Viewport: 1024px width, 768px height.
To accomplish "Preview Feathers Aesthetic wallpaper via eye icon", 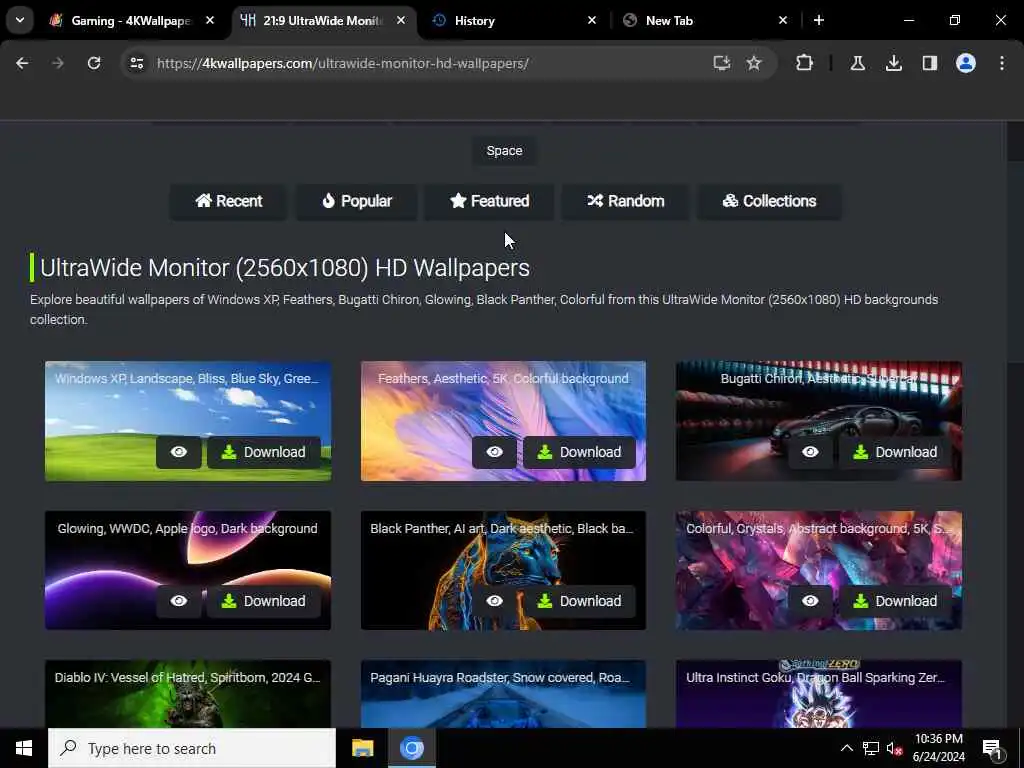I will coord(494,452).
